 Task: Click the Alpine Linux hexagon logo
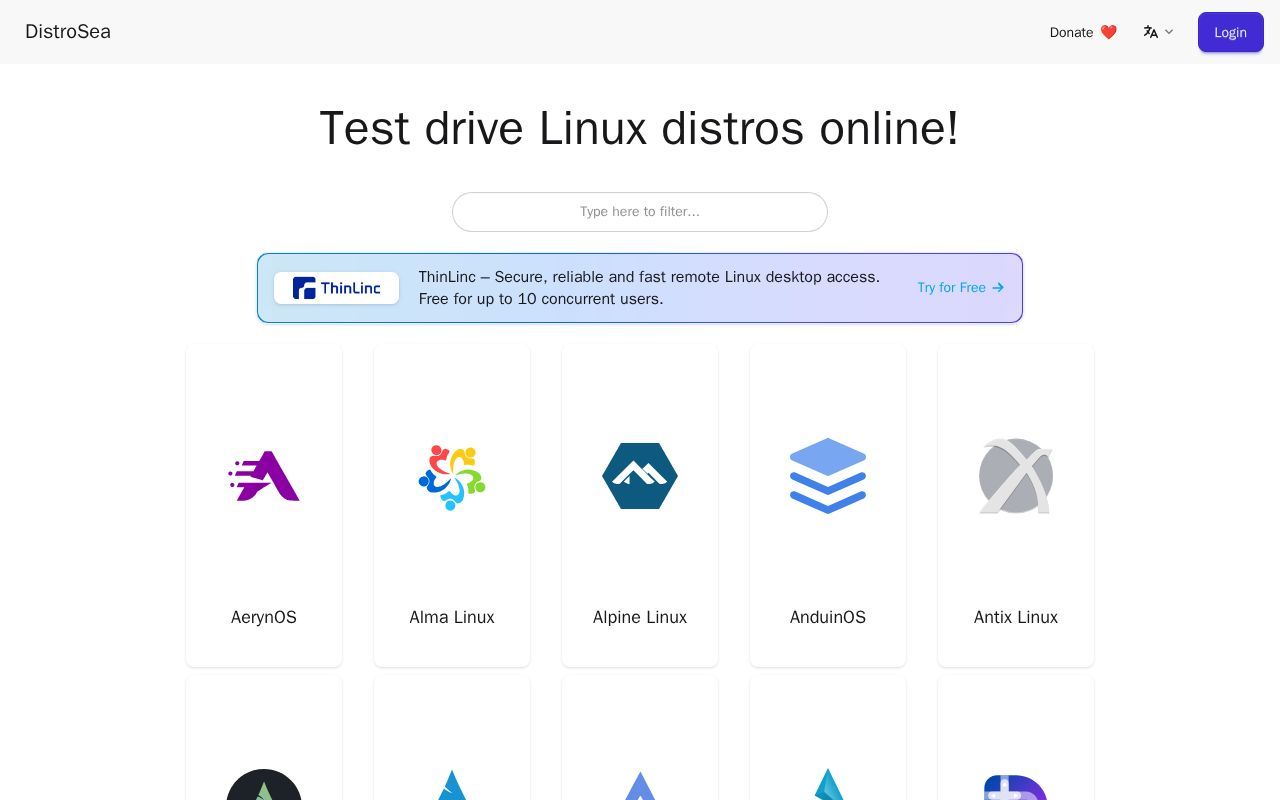click(x=640, y=476)
